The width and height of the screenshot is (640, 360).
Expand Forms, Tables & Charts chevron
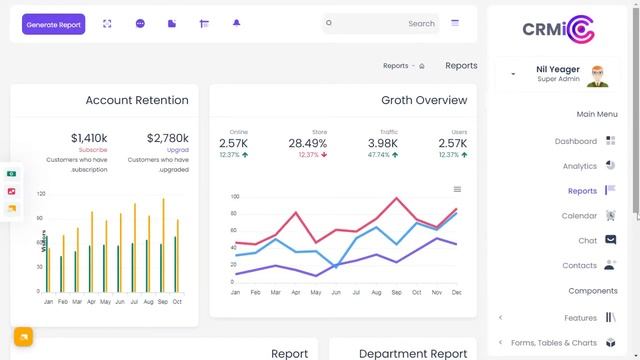tap(501, 342)
